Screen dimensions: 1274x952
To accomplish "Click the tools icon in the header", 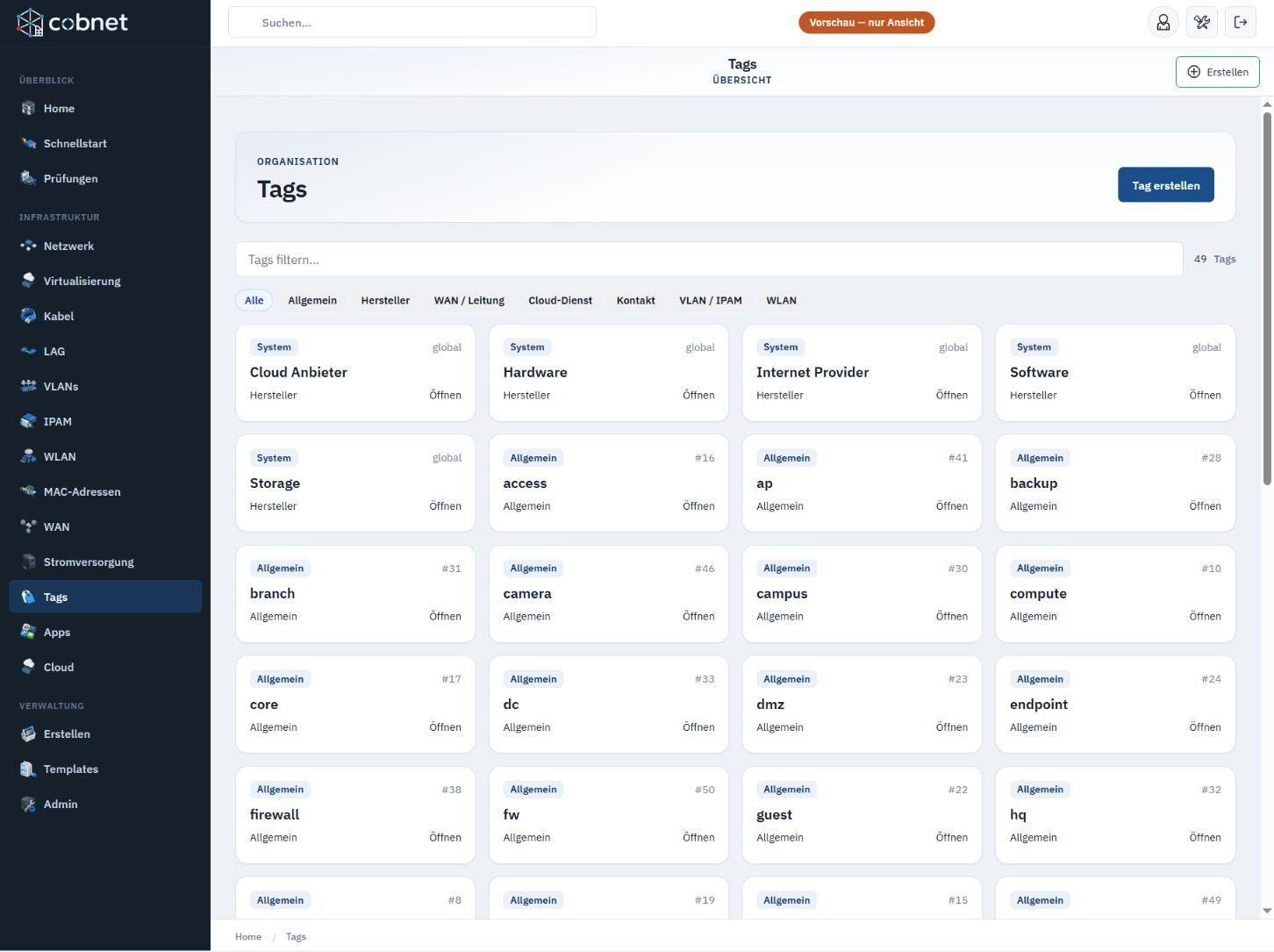I will (1202, 23).
